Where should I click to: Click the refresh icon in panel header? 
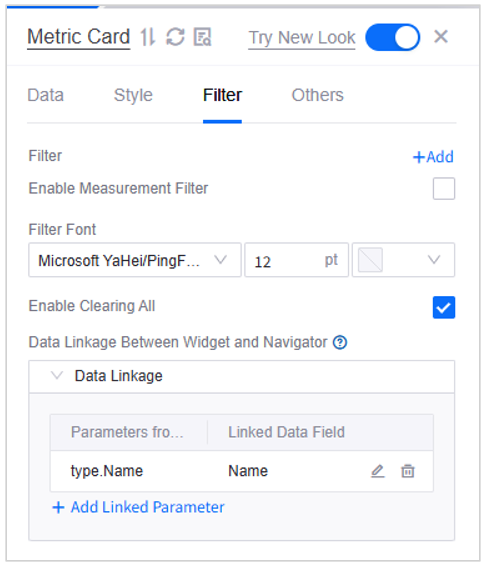pos(175,37)
